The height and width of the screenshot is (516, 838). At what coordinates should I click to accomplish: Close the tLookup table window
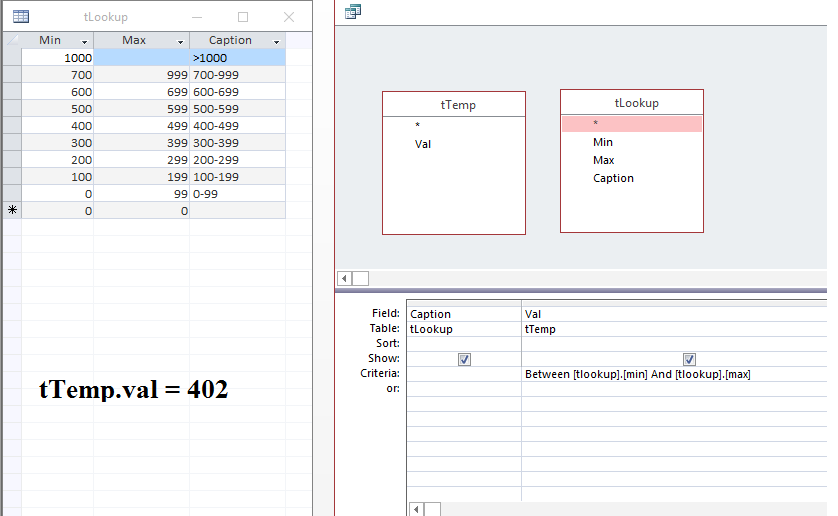(x=289, y=17)
